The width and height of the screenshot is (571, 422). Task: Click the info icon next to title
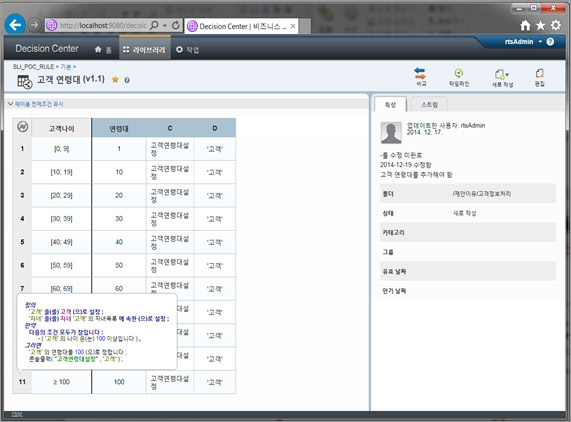click(x=127, y=80)
